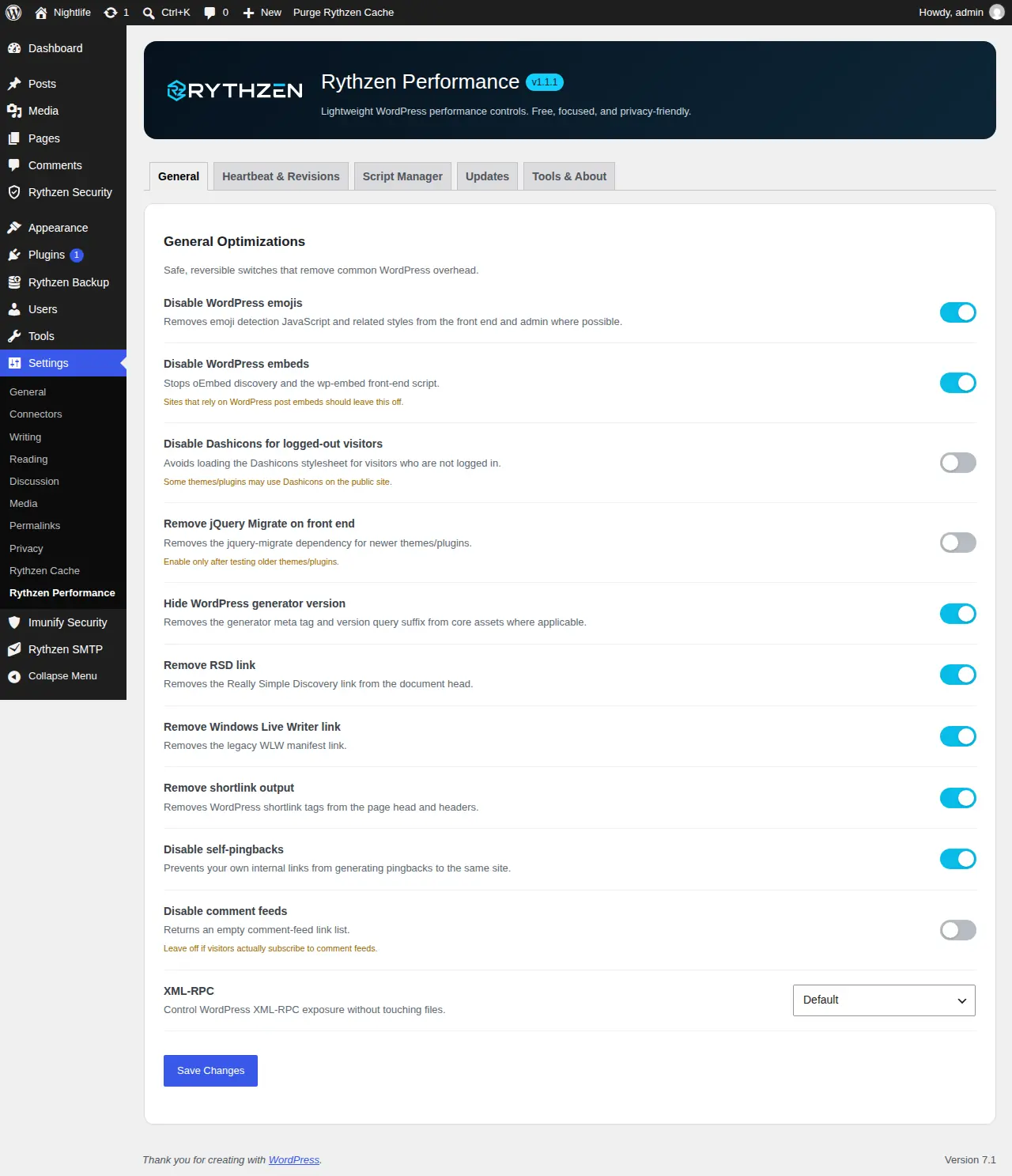This screenshot has width=1012, height=1176.
Task: Click the WordPress logo icon in admin bar
Action: tap(13, 13)
